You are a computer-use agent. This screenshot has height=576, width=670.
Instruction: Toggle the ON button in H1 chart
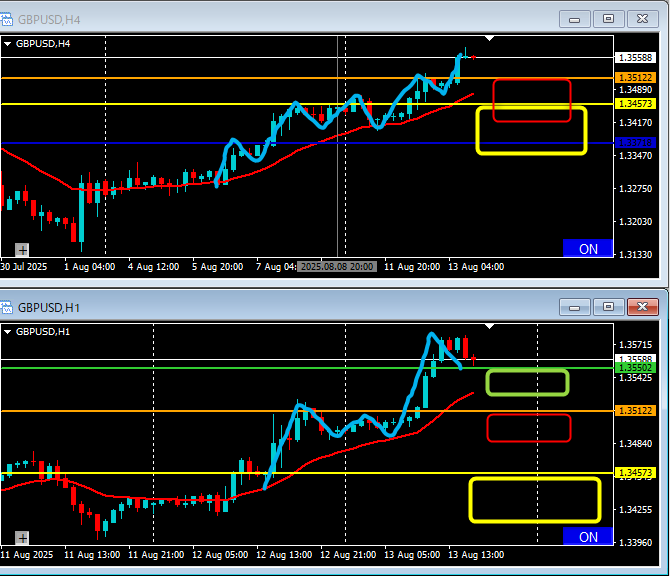click(588, 536)
